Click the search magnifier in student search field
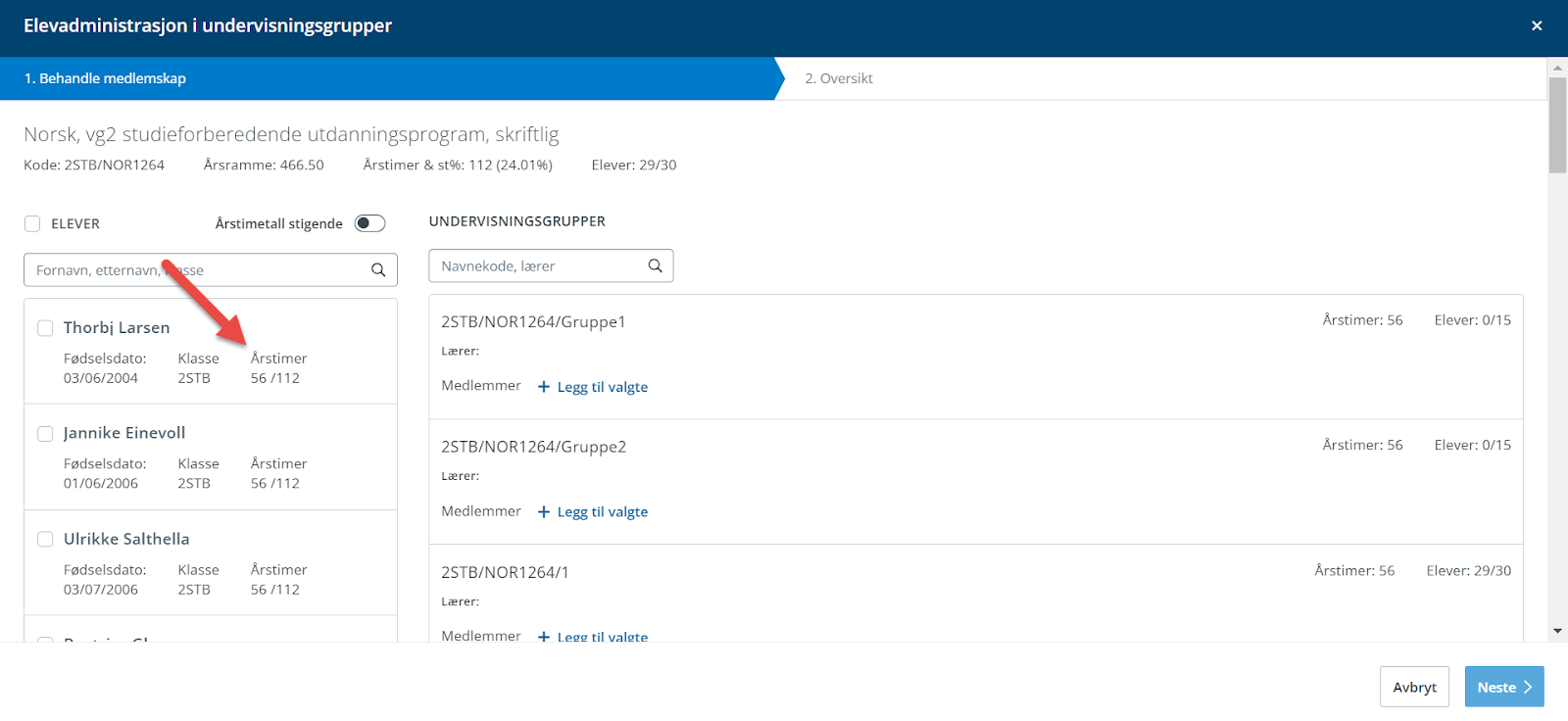This screenshot has width=1568, height=721. 378,270
